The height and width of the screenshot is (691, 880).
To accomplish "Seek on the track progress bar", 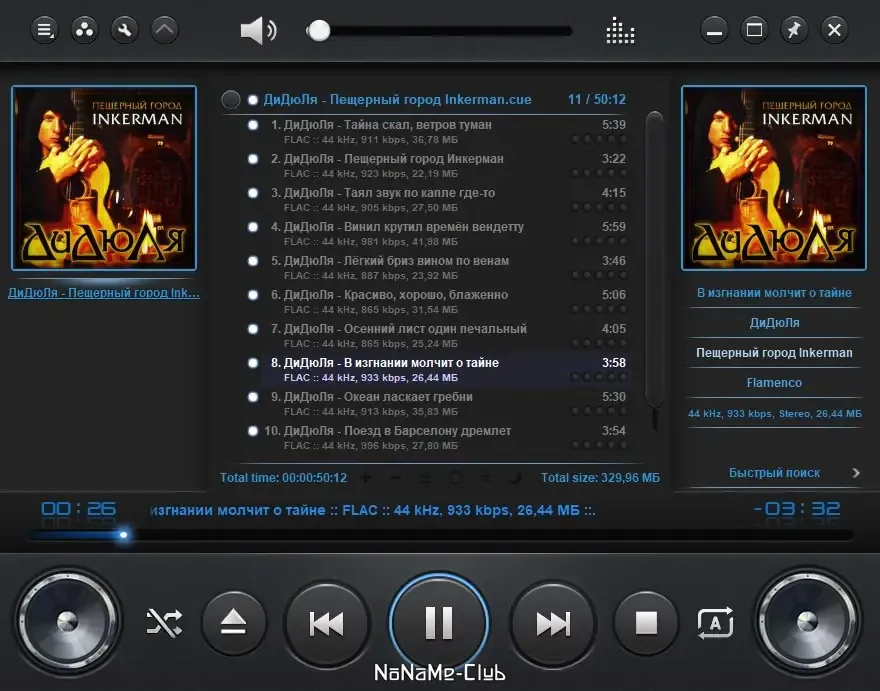I will click(x=441, y=535).
